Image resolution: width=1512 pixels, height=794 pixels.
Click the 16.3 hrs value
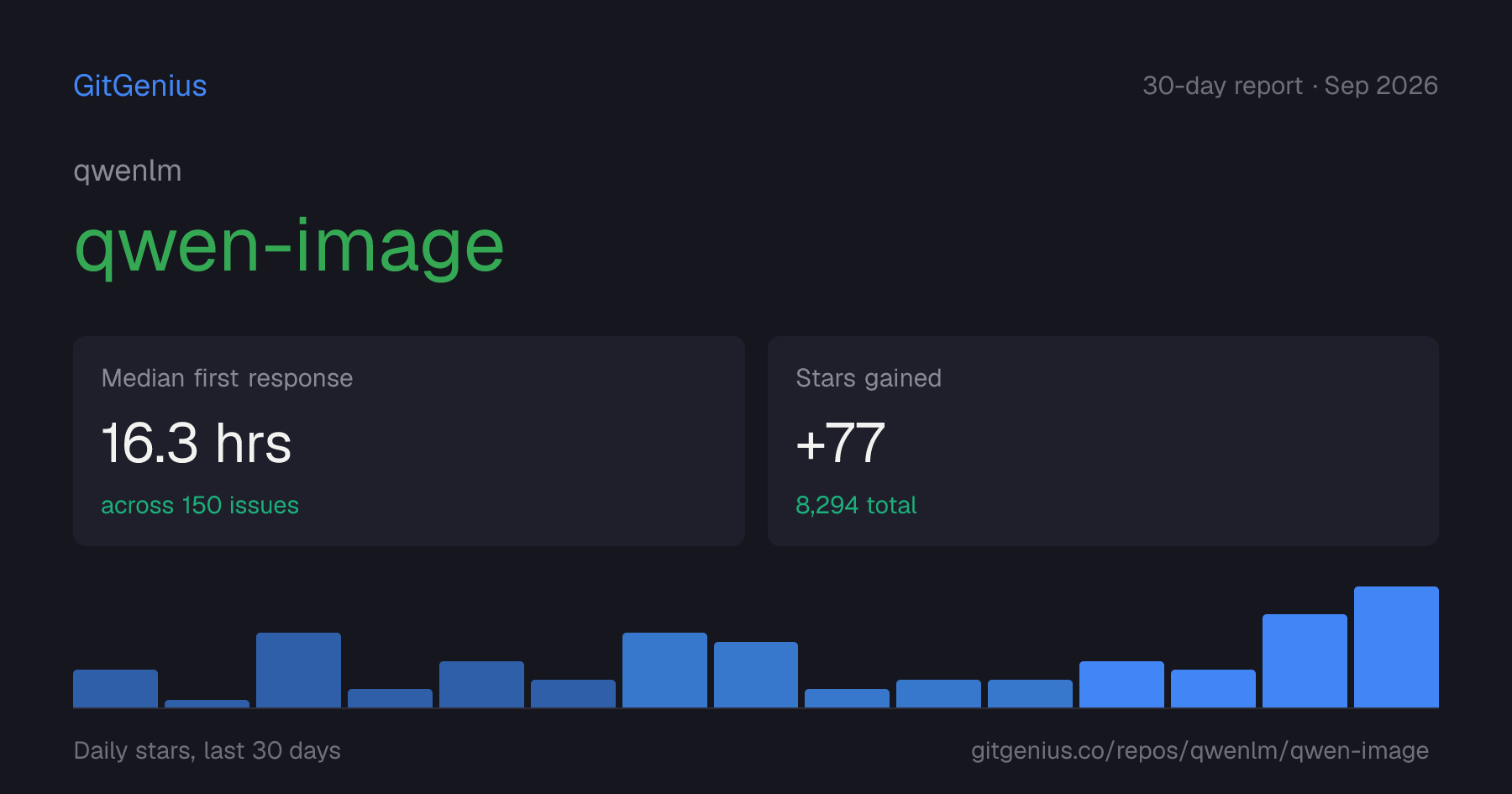tap(197, 444)
